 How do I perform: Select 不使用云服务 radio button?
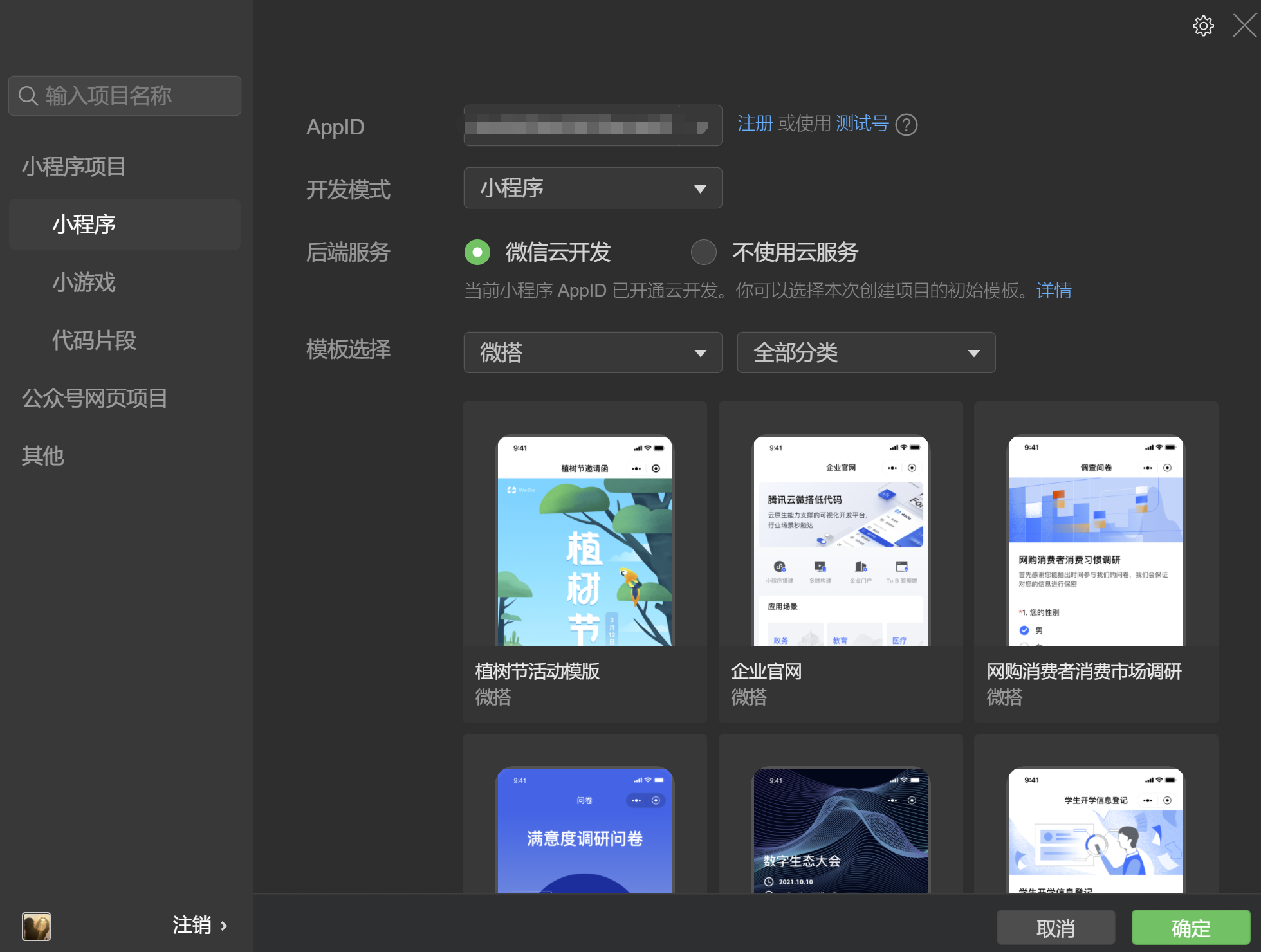click(x=703, y=252)
